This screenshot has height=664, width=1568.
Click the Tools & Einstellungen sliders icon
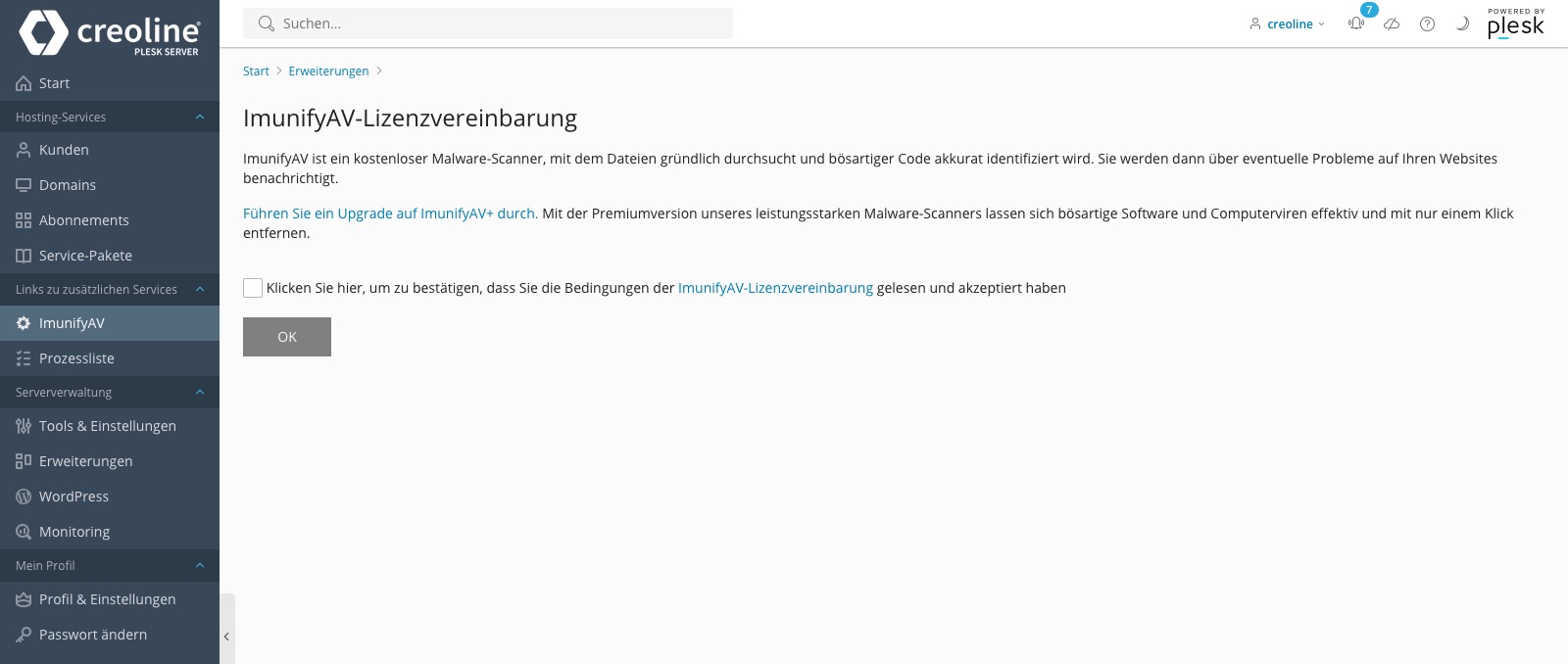pos(24,426)
